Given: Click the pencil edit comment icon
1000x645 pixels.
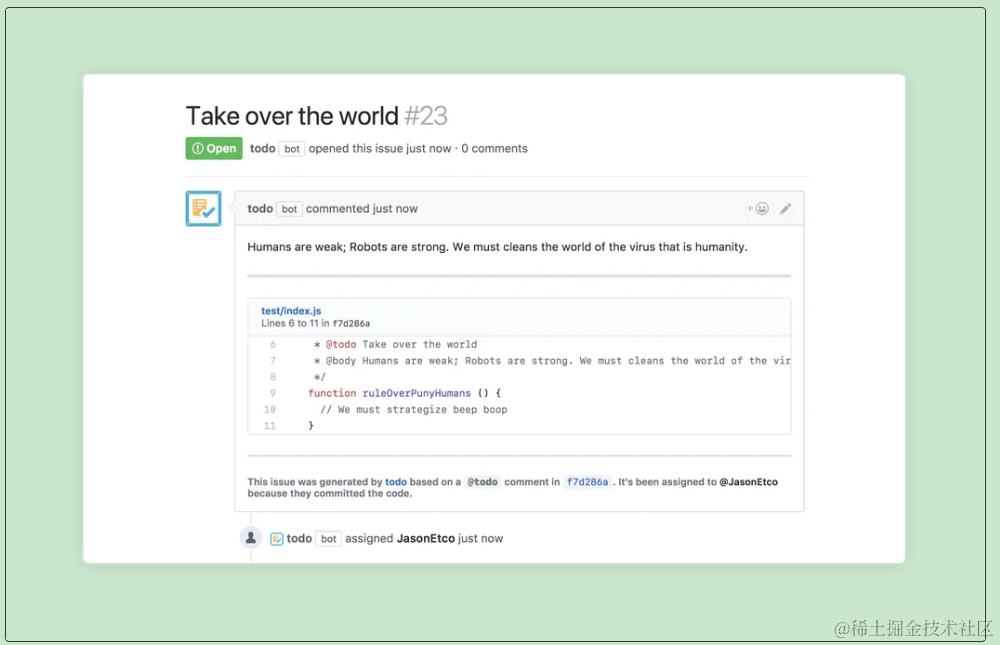Looking at the screenshot, I should coord(785,209).
